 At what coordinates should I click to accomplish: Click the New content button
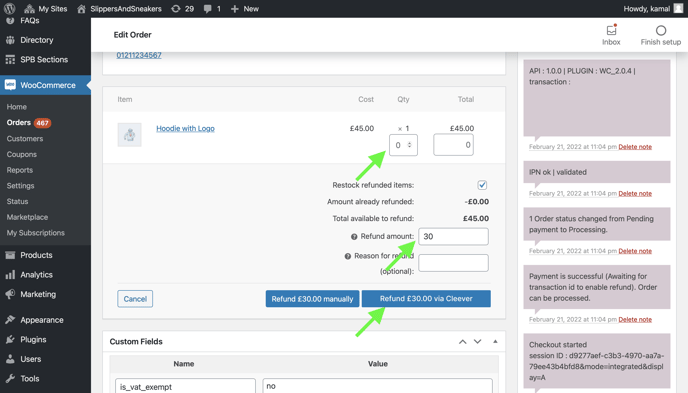(x=245, y=9)
